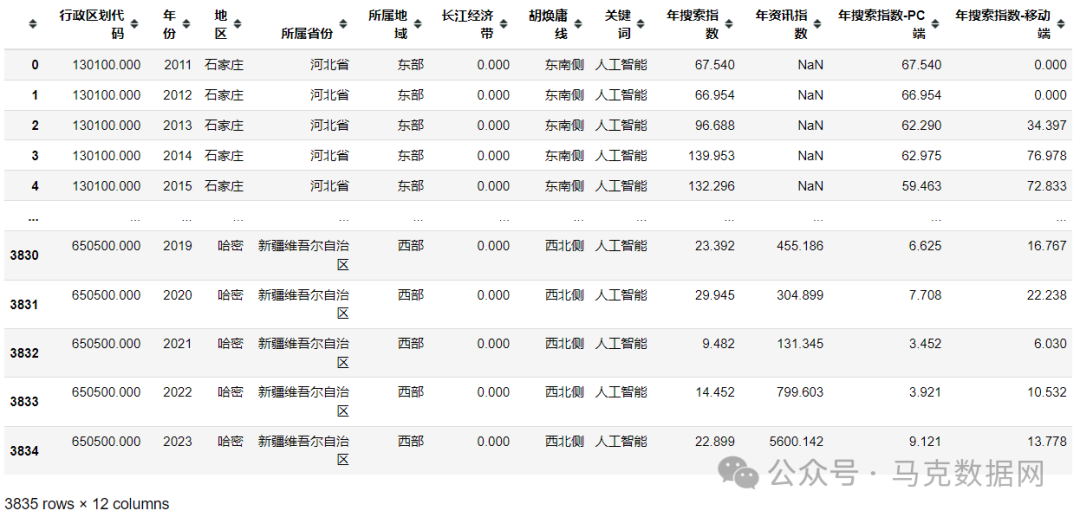This screenshot has width=1080, height=517.
Task: Click mobile index value 22.238
Action: click(x=1046, y=295)
